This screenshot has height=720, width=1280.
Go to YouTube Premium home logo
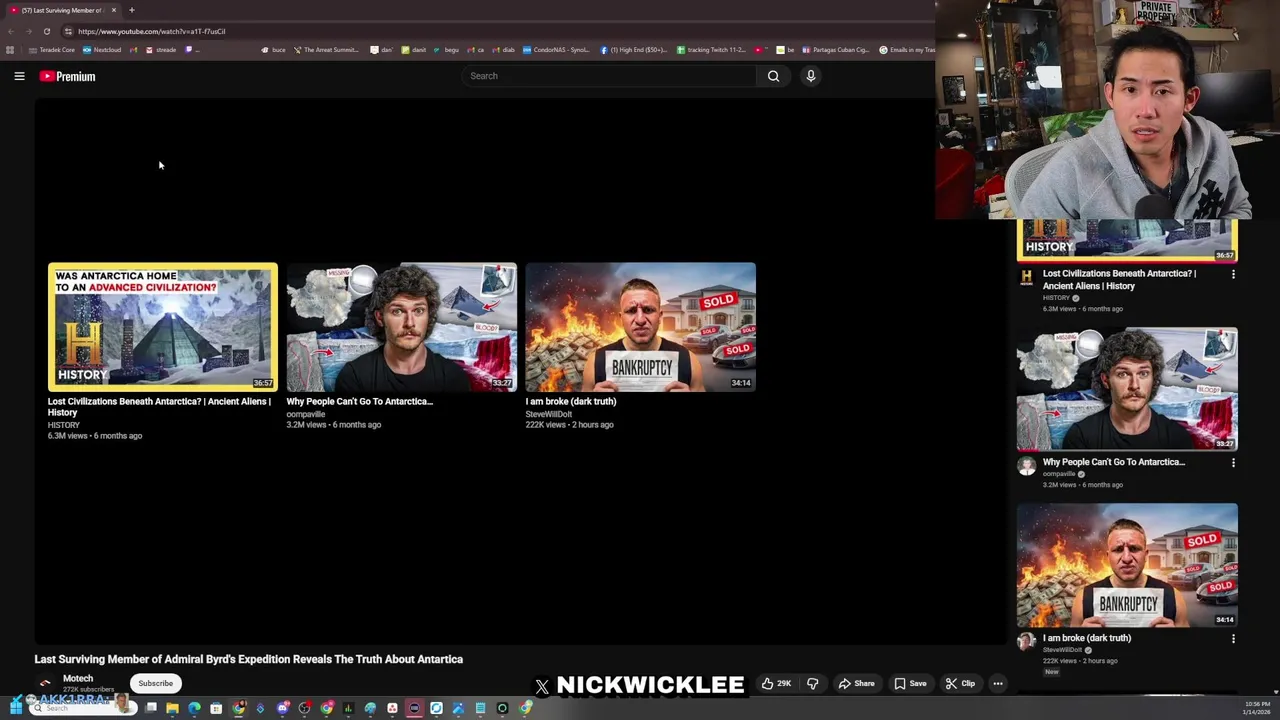click(x=68, y=76)
